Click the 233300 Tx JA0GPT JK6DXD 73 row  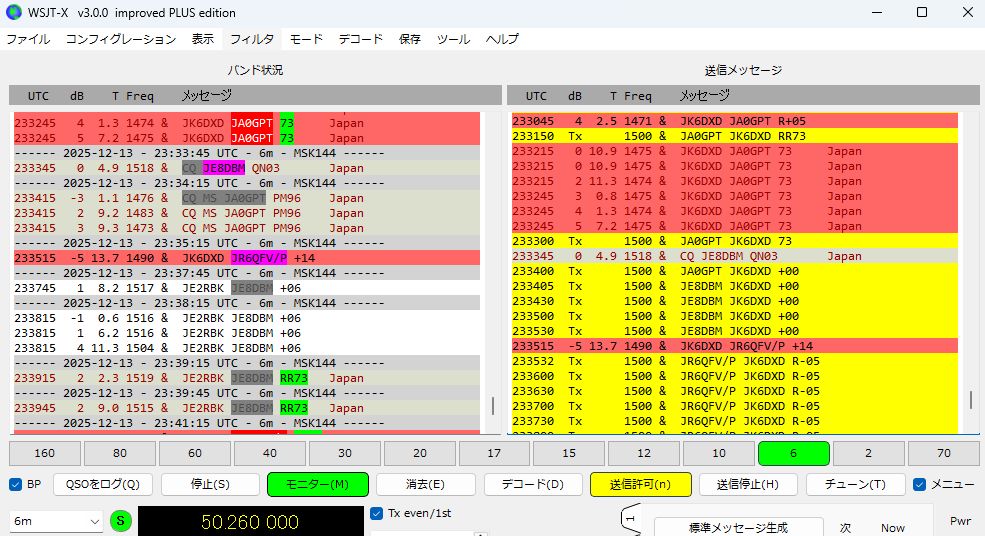coord(735,241)
